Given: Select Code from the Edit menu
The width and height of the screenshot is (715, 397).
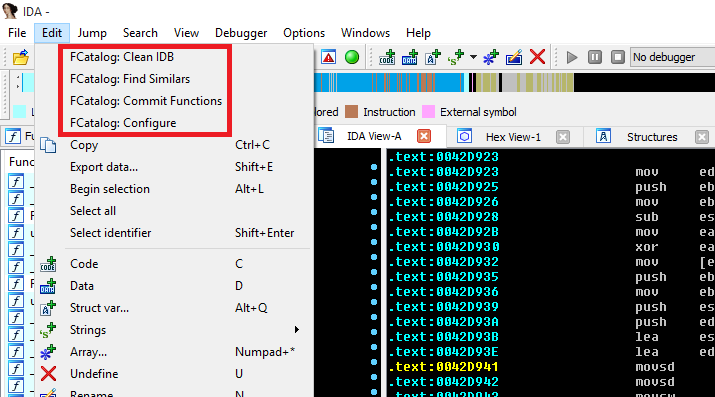Looking at the screenshot, I should click(x=174, y=264).
